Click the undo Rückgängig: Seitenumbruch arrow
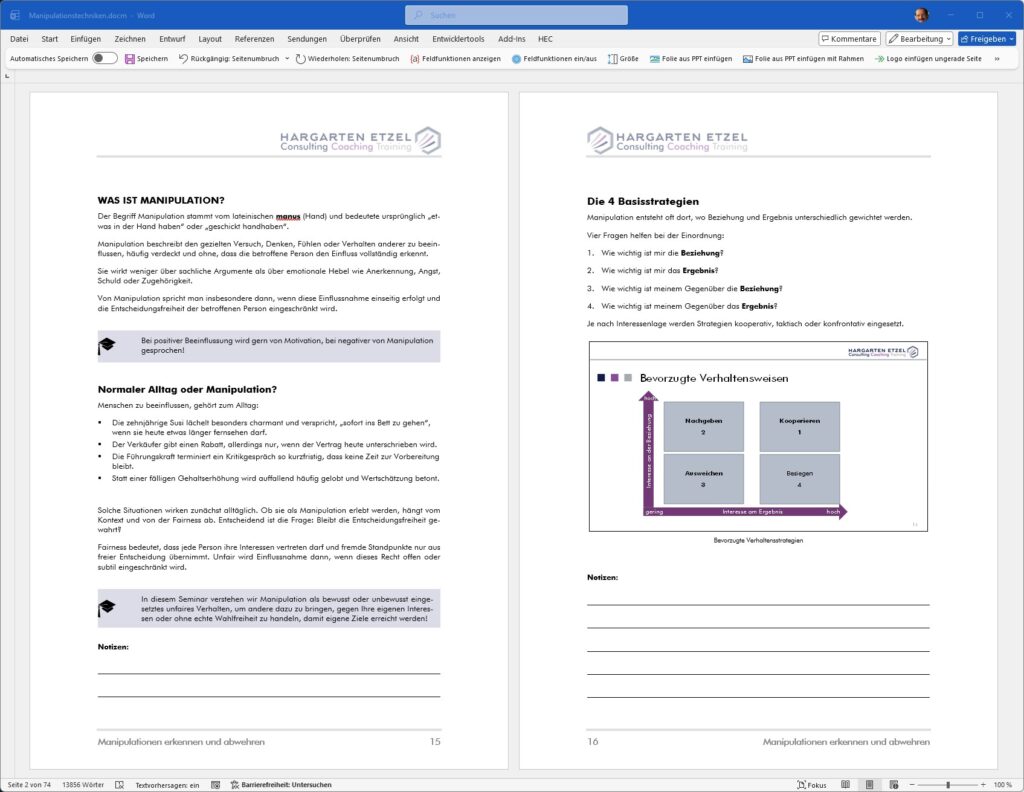This screenshot has height=792, width=1024. pos(184,59)
